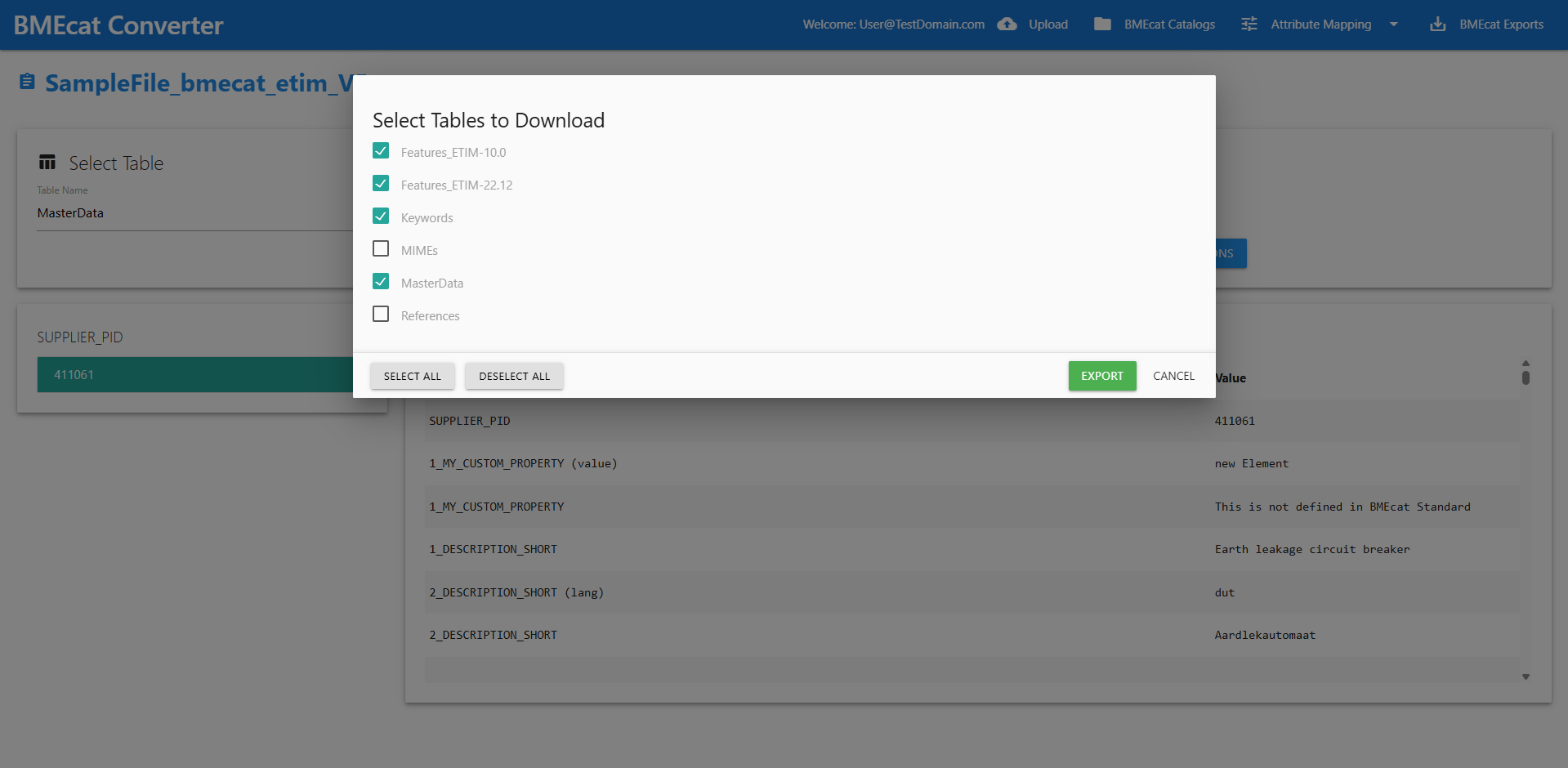
Task: Click the Value column header
Action: (x=1231, y=378)
